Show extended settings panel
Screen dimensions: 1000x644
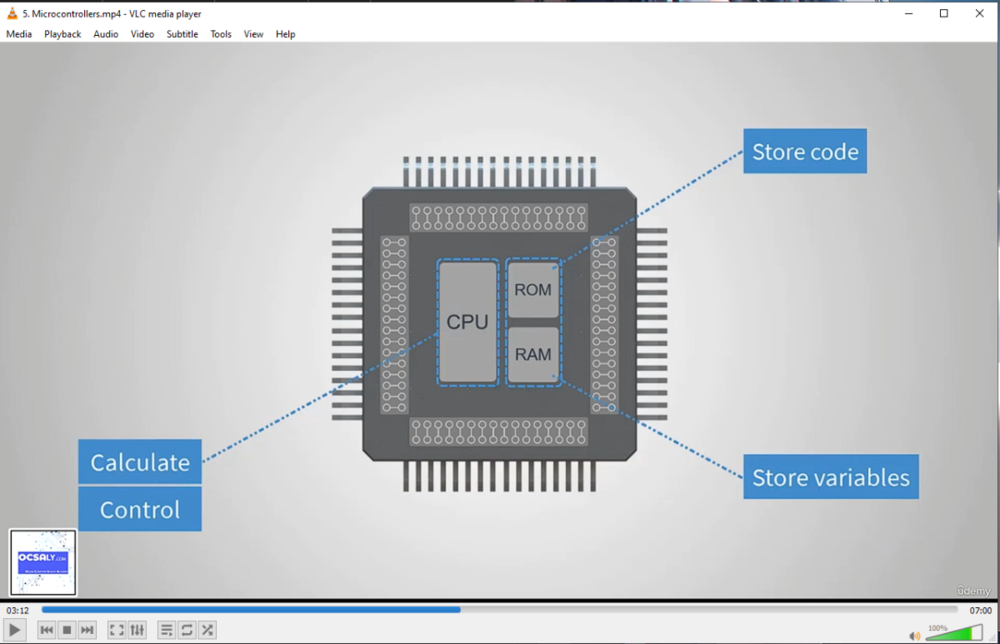point(137,630)
